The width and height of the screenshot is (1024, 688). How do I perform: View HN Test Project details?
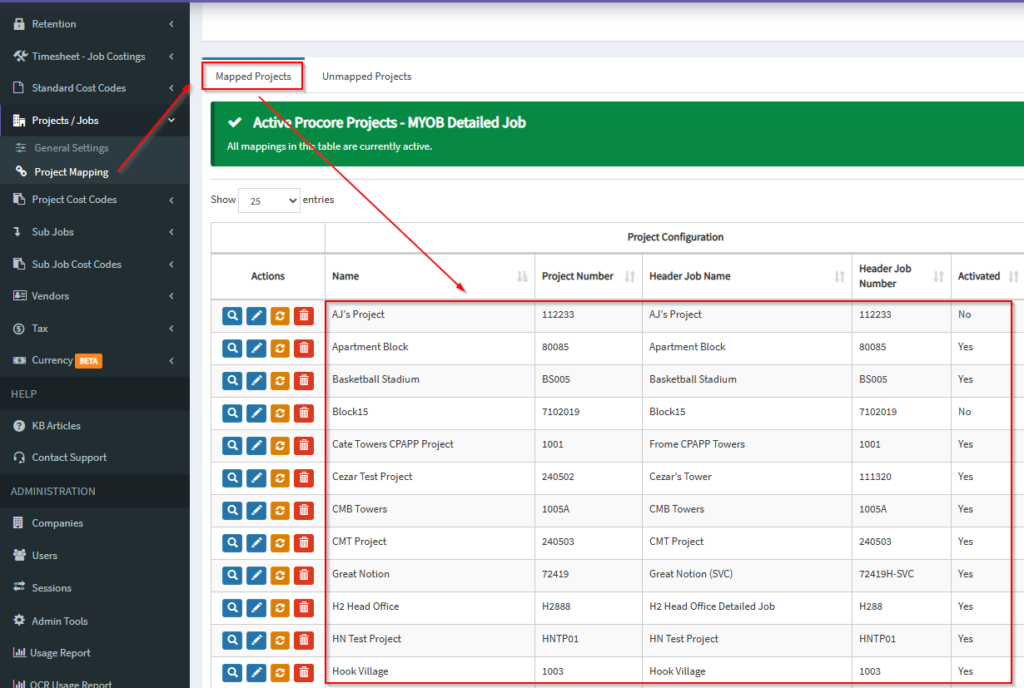point(232,640)
